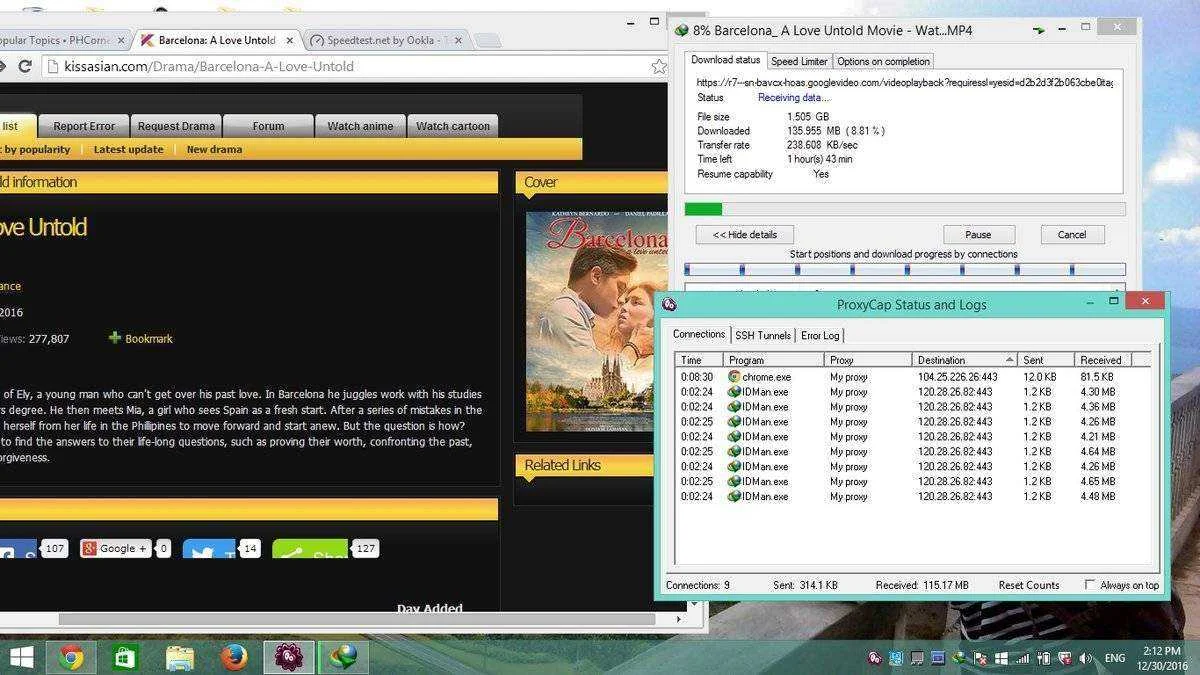Pause the IDM download

click(978, 234)
